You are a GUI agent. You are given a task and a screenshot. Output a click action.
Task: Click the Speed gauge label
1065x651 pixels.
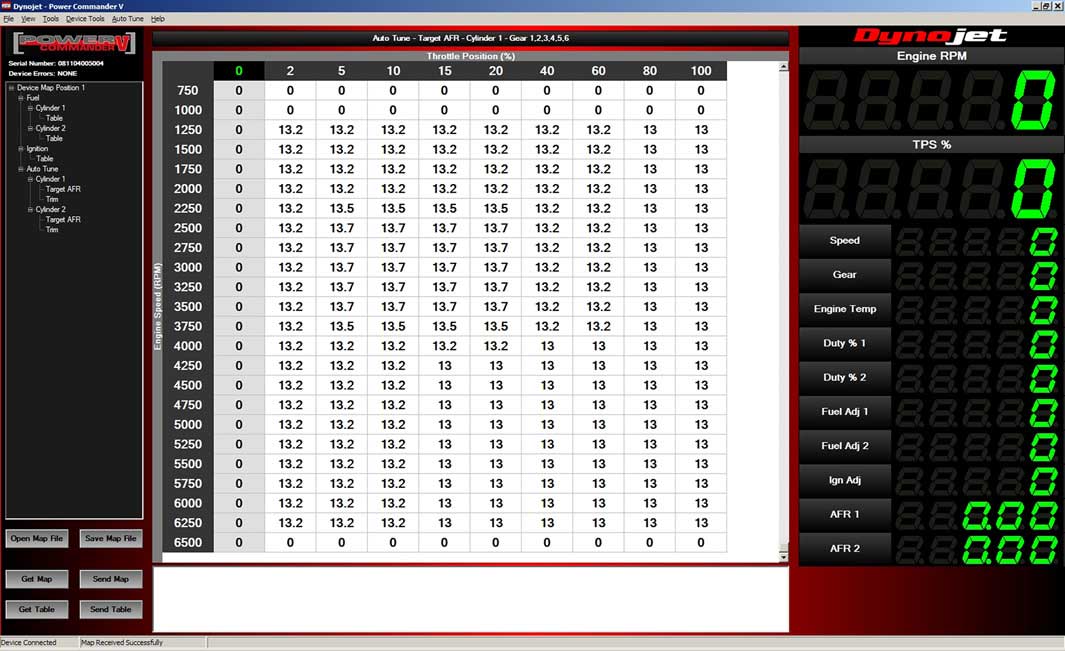coord(845,241)
